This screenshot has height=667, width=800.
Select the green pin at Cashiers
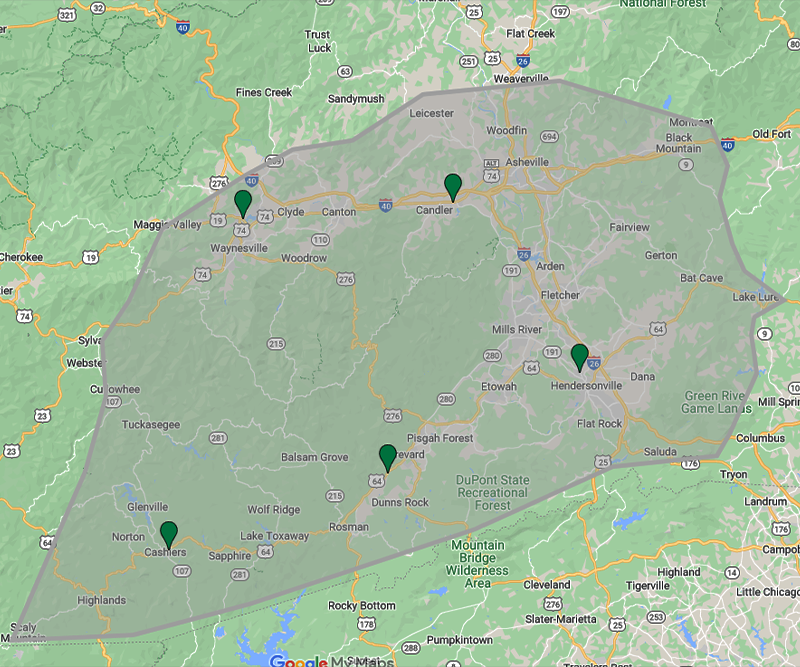[x=169, y=533]
